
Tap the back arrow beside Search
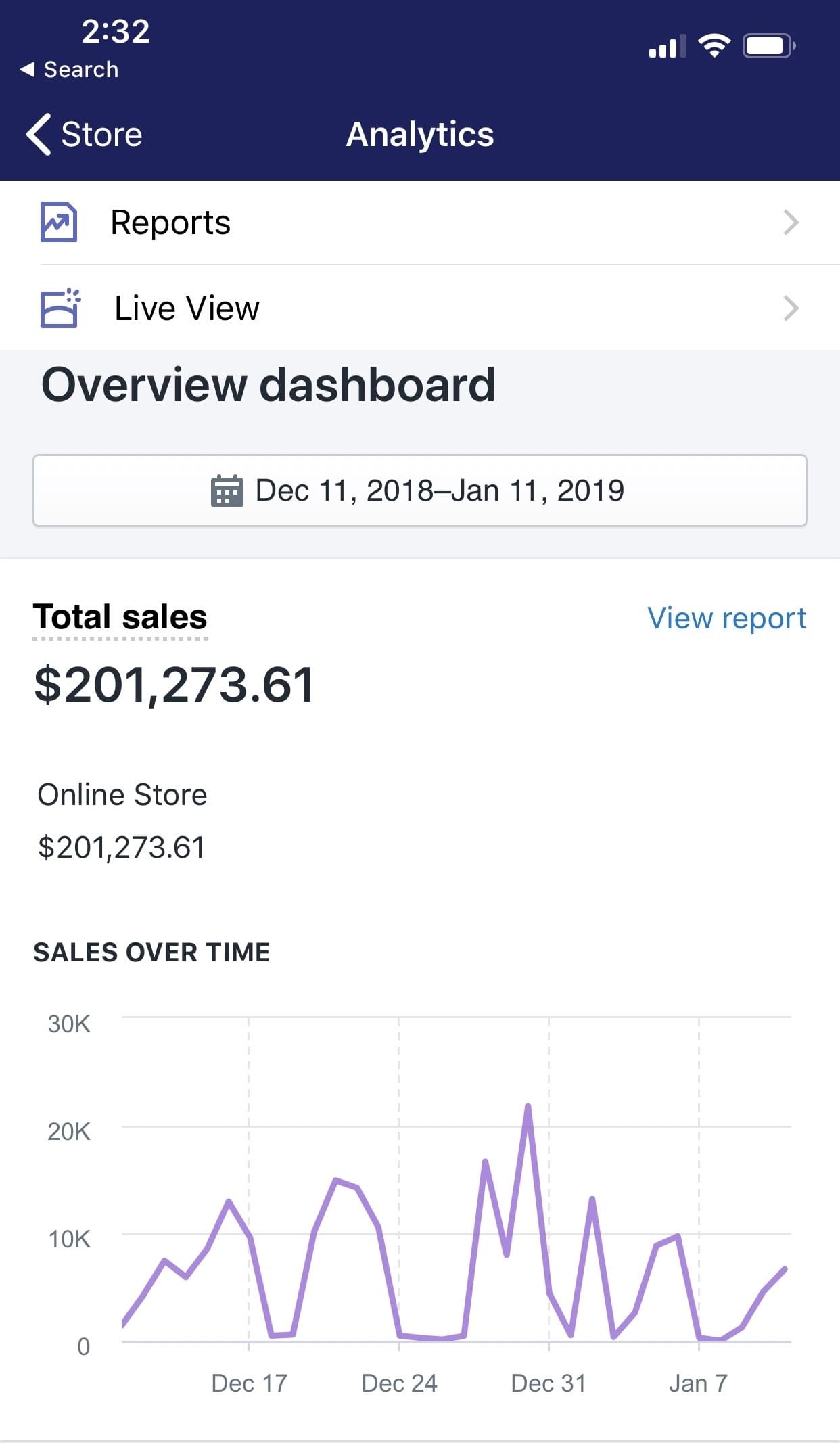click(x=28, y=69)
